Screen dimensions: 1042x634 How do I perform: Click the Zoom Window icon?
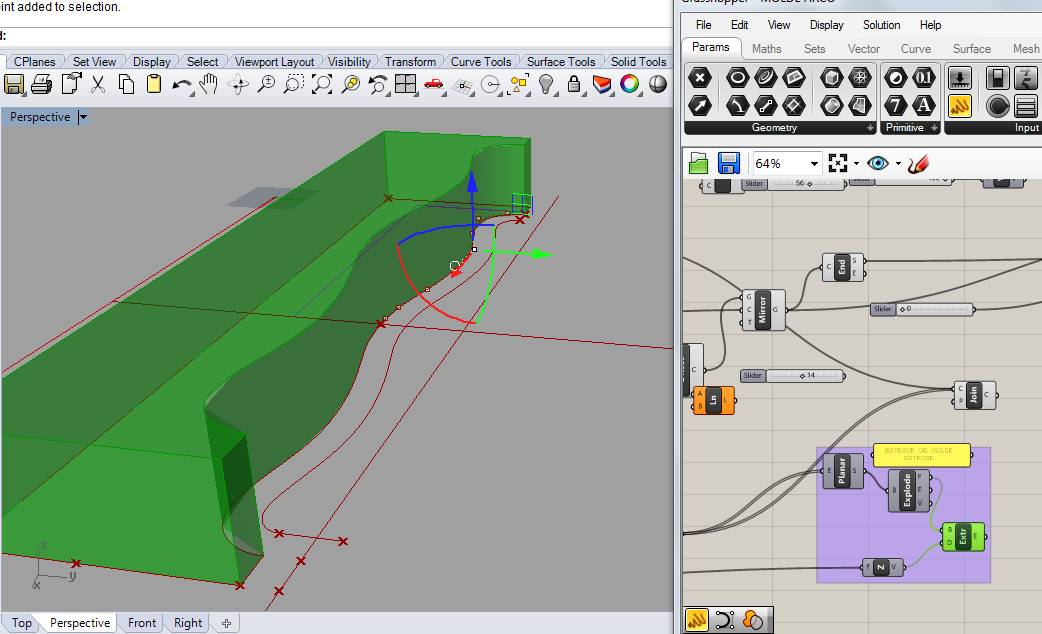pos(294,84)
